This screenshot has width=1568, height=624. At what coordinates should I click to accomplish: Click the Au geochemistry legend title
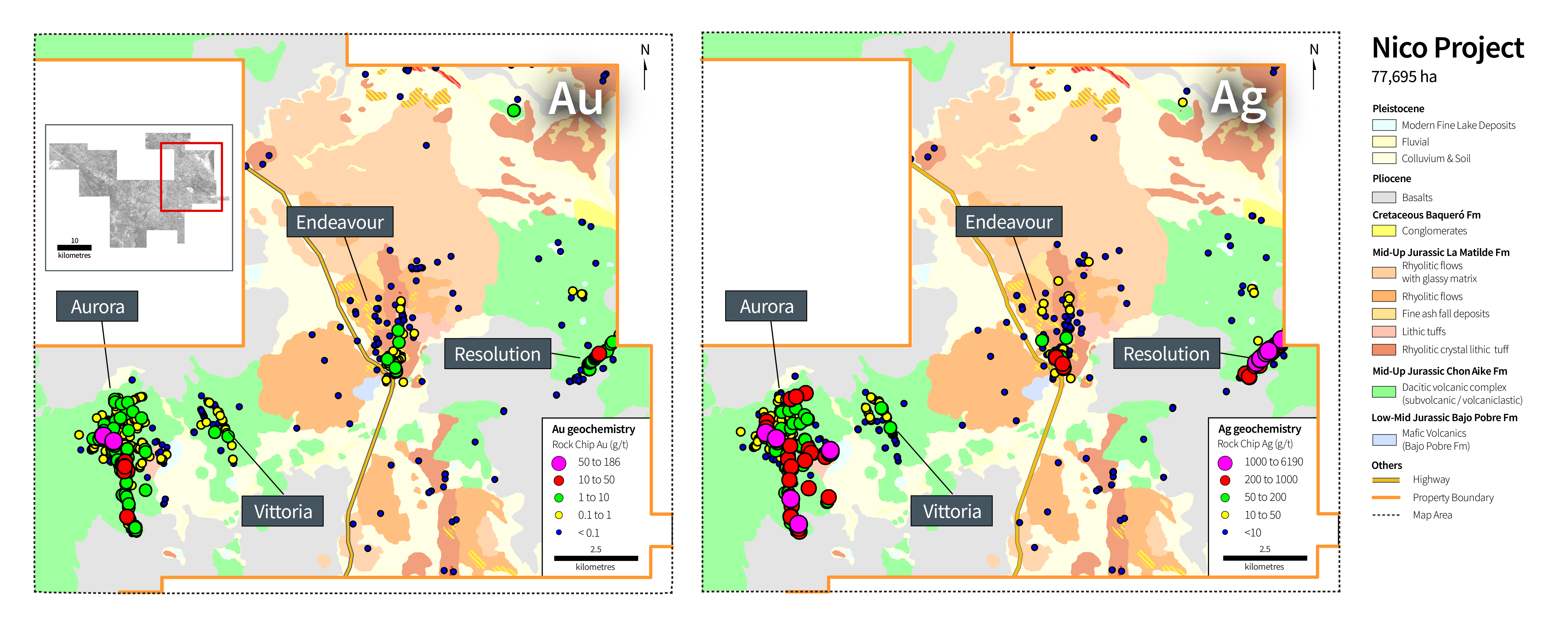(x=594, y=429)
